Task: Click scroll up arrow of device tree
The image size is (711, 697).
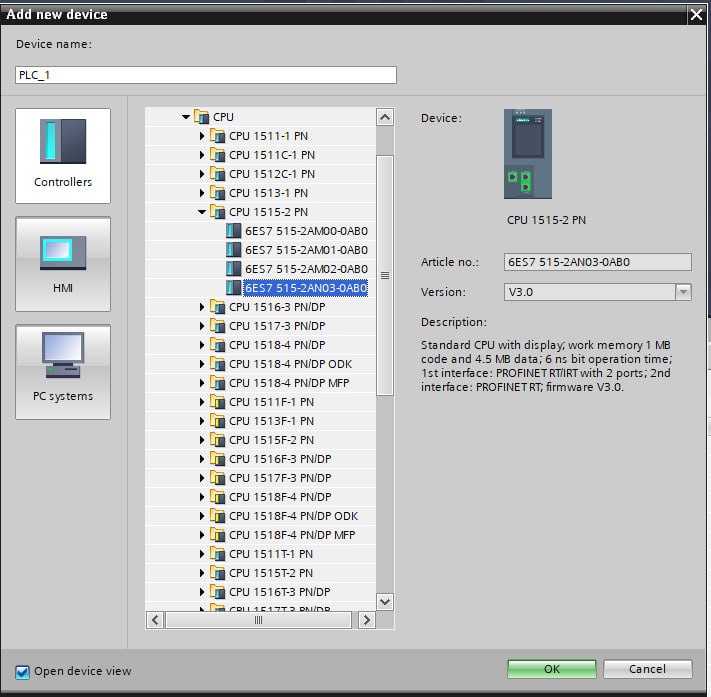Action: 385,117
